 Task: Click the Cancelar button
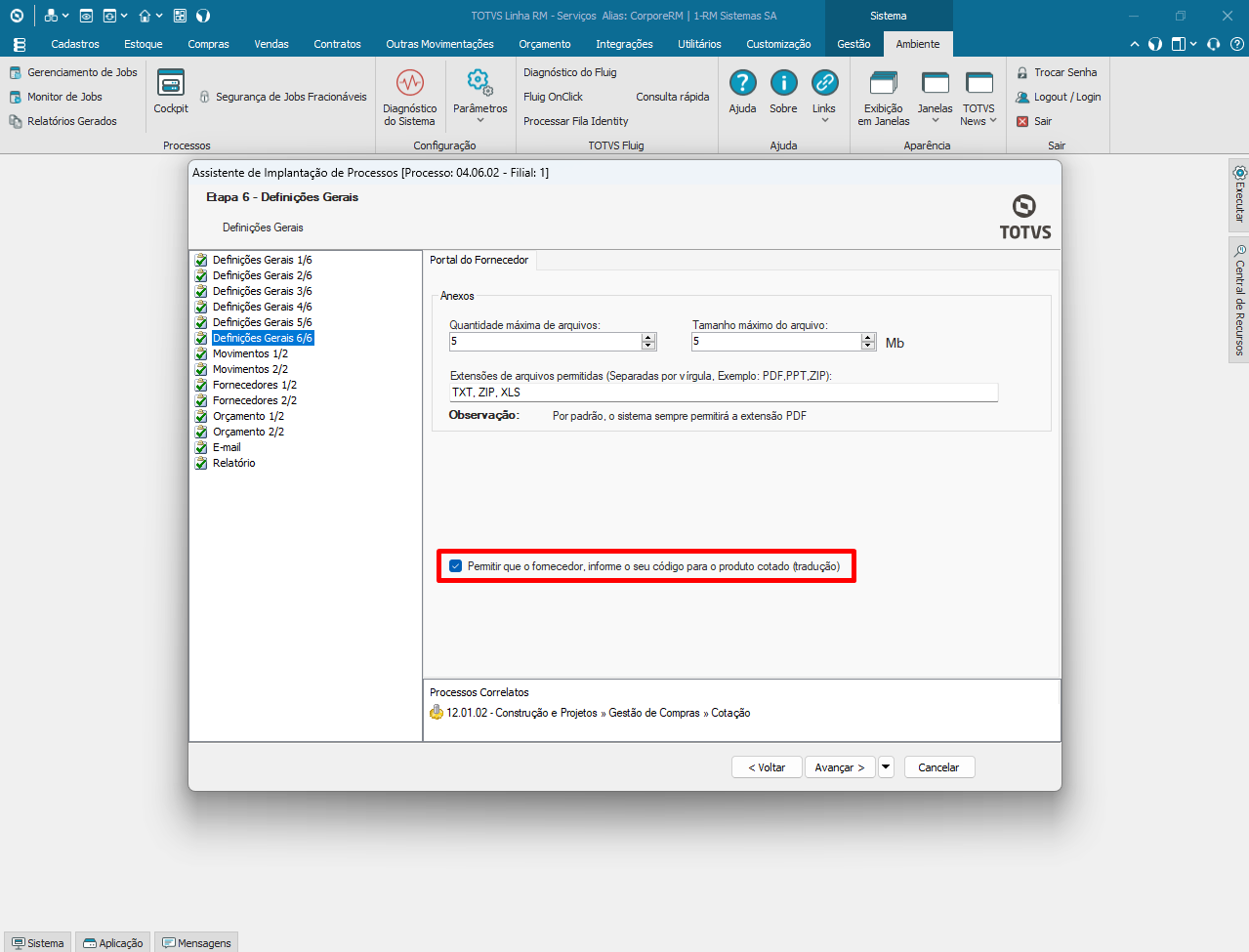[x=938, y=767]
